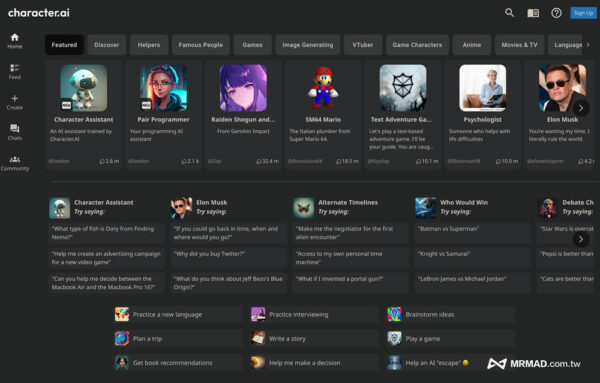Select the Featured tab
Viewport: 600px width, 383px height.
[64, 45]
